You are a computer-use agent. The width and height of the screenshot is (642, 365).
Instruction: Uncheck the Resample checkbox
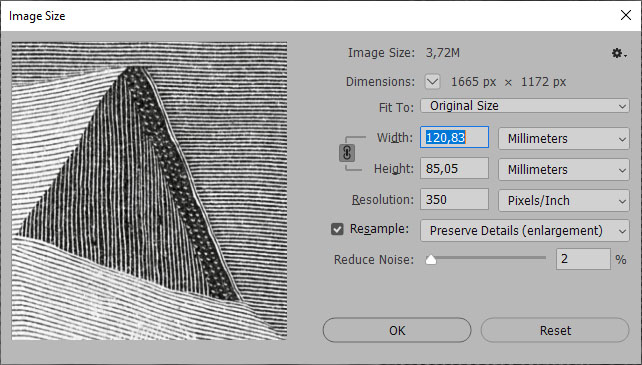337,229
